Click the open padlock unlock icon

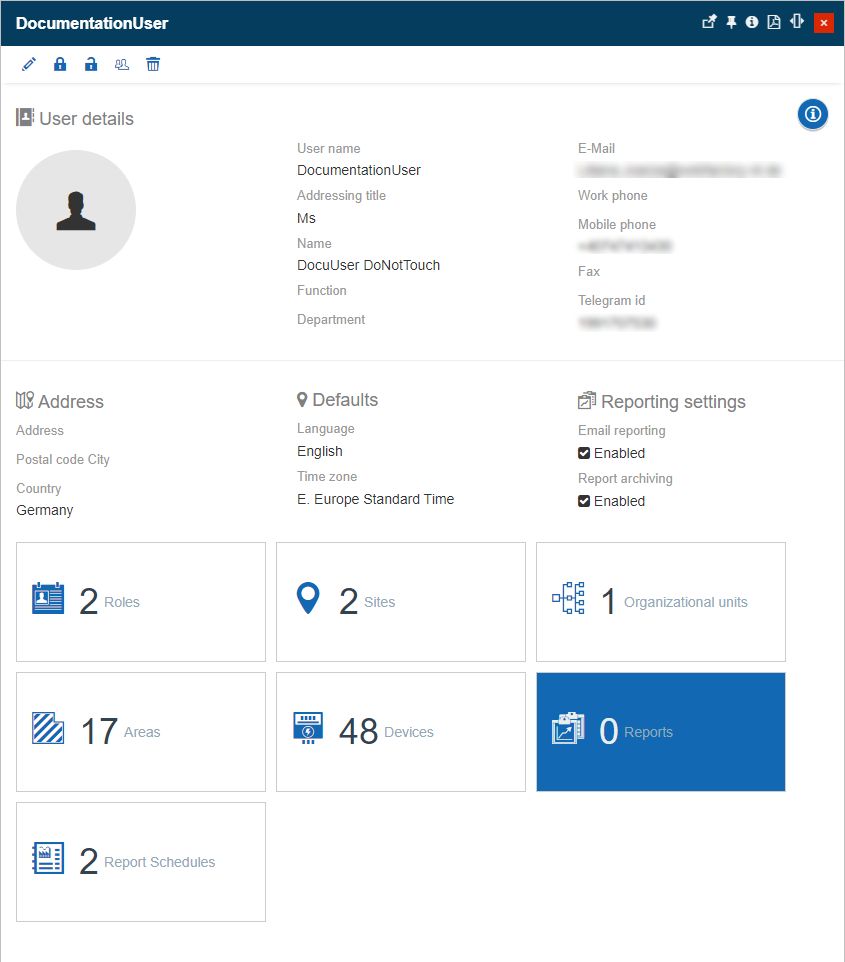point(91,65)
